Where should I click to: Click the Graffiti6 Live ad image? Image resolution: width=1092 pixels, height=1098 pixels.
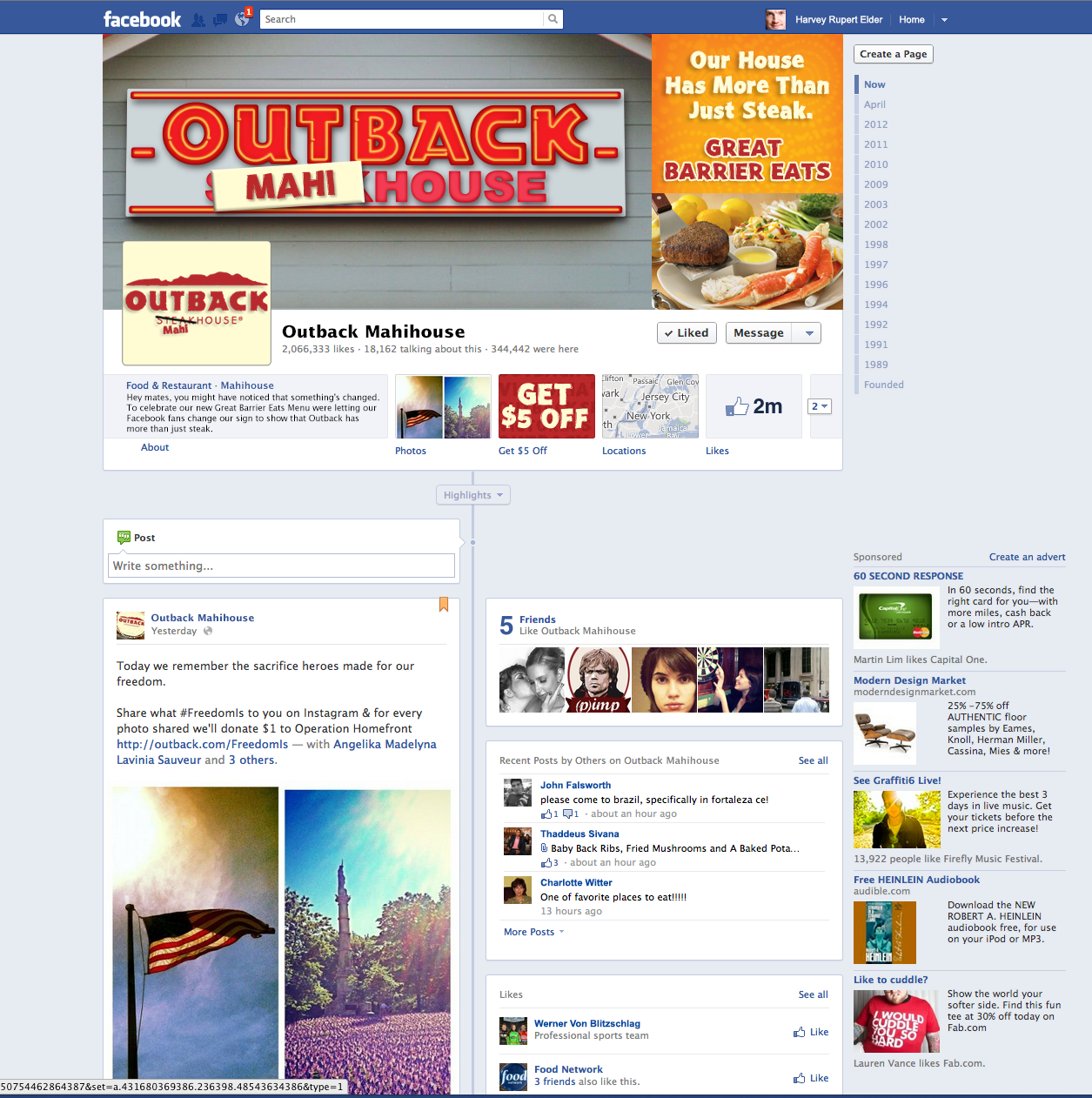[897, 820]
